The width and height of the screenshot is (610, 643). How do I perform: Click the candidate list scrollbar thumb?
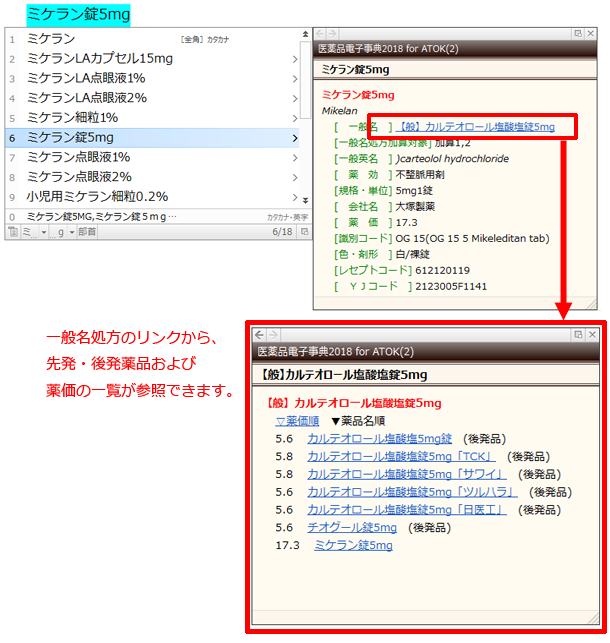tap(305, 80)
